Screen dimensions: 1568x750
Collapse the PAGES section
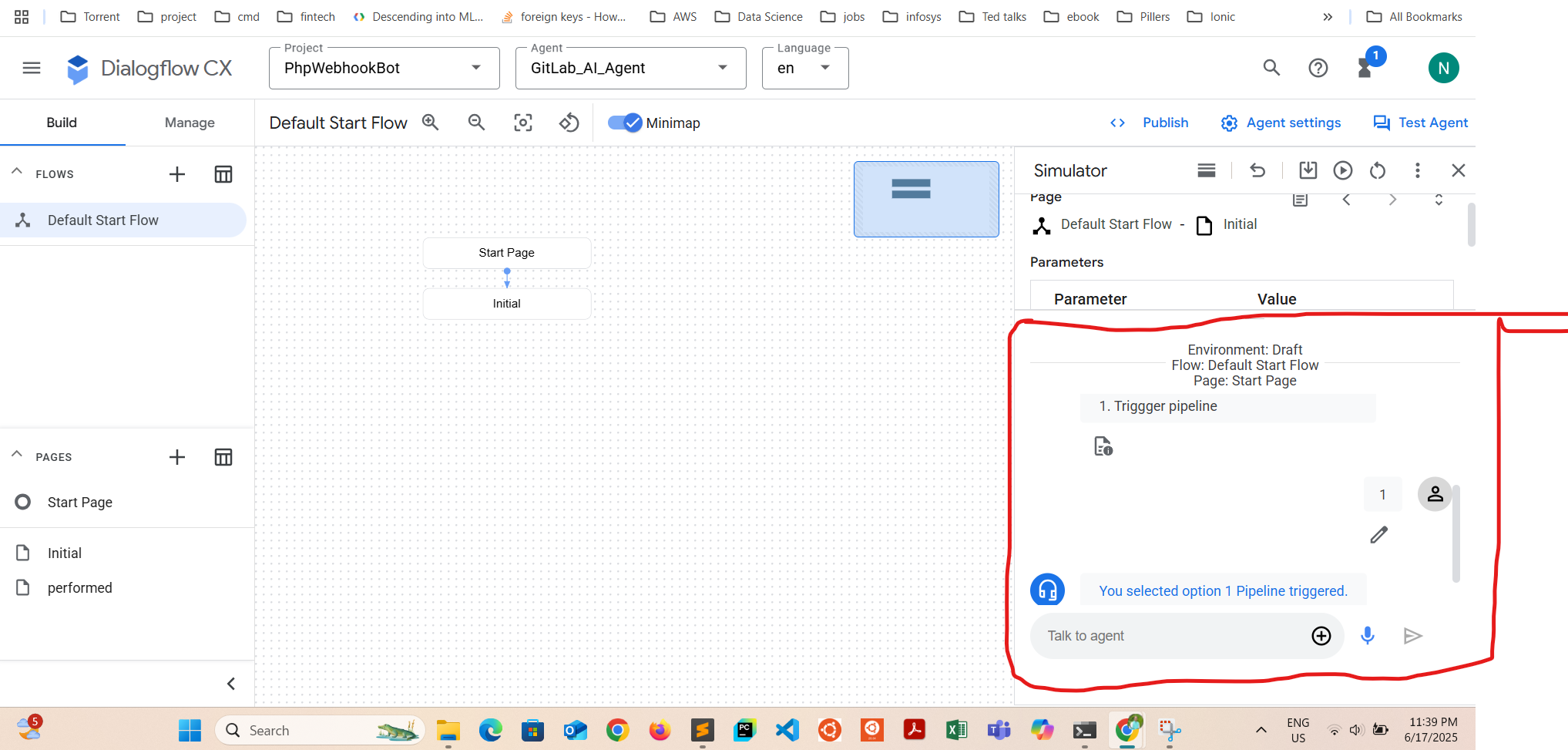click(x=17, y=455)
